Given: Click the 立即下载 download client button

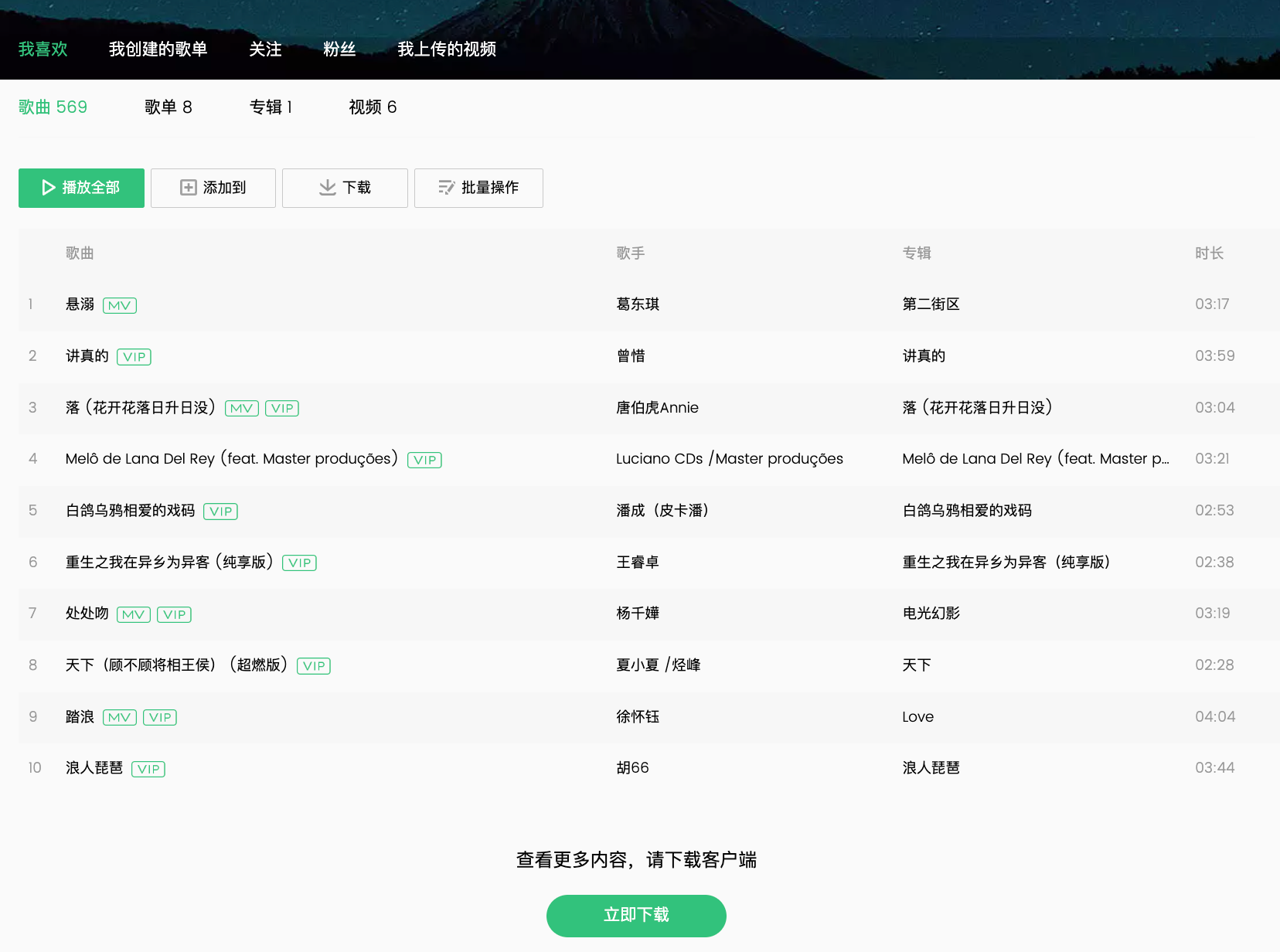Looking at the screenshot, I should pyautogui.click(x=635, y=915).
